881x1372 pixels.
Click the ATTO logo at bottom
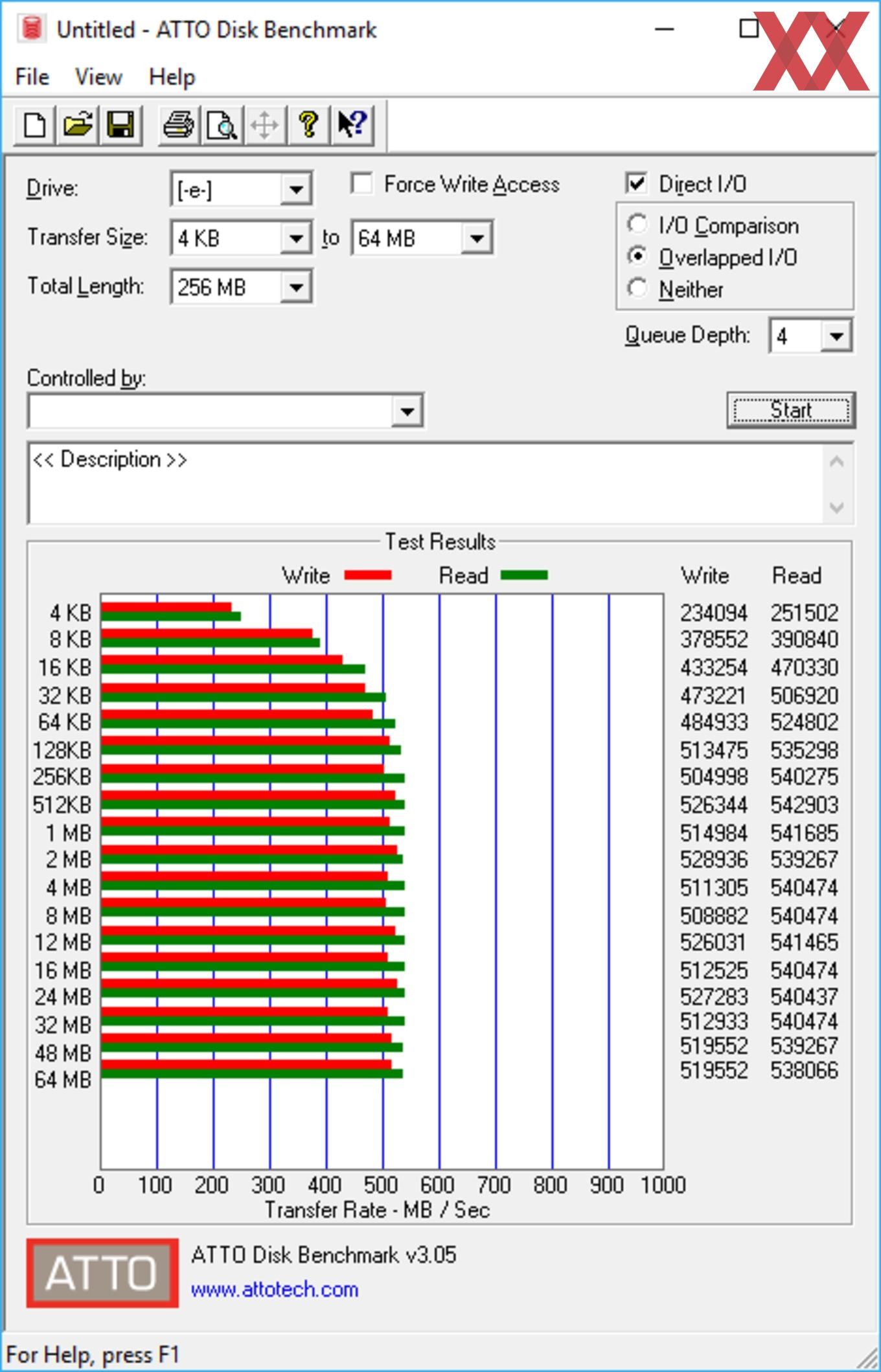click(x=102, y=1273)
